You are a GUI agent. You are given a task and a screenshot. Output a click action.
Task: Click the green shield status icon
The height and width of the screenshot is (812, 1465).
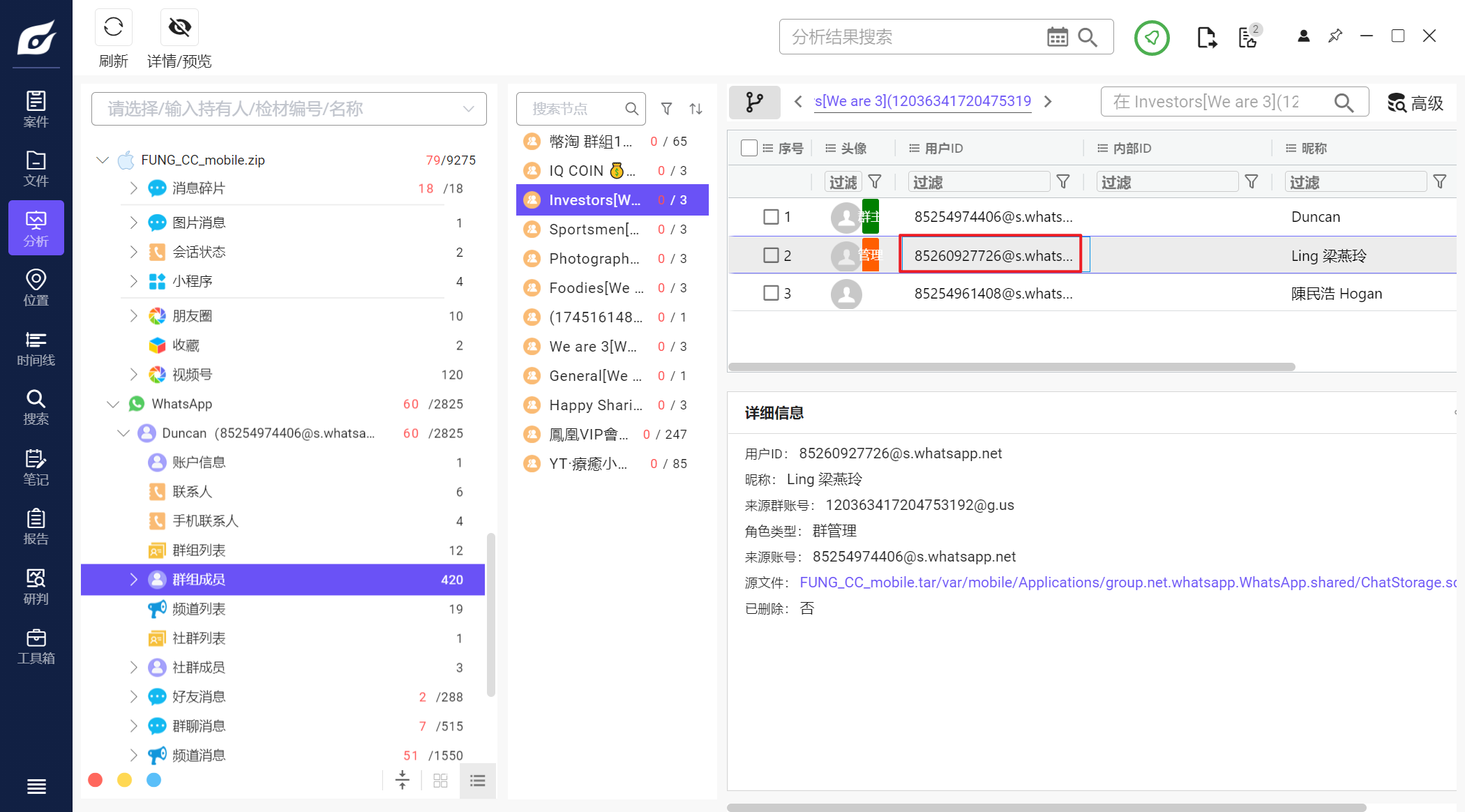click(x=1151, y=38)
